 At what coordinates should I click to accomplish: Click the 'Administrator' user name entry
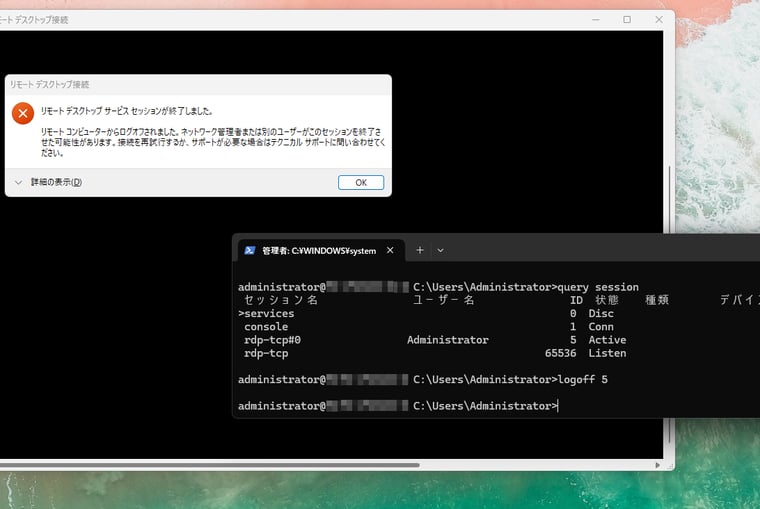(448, 340)
